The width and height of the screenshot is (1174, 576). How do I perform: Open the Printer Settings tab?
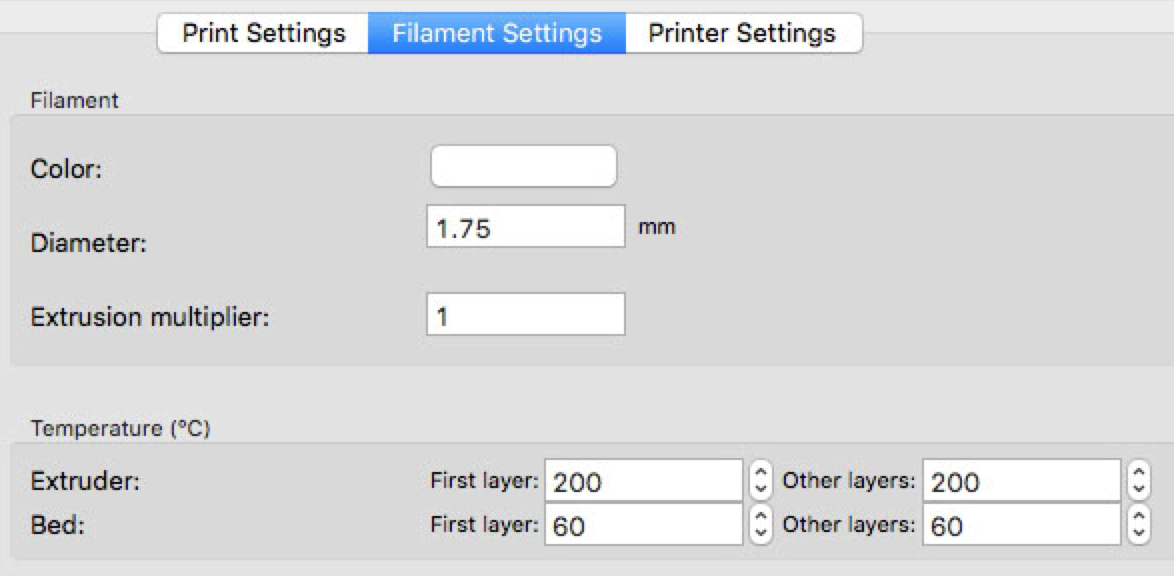point(743,34)
